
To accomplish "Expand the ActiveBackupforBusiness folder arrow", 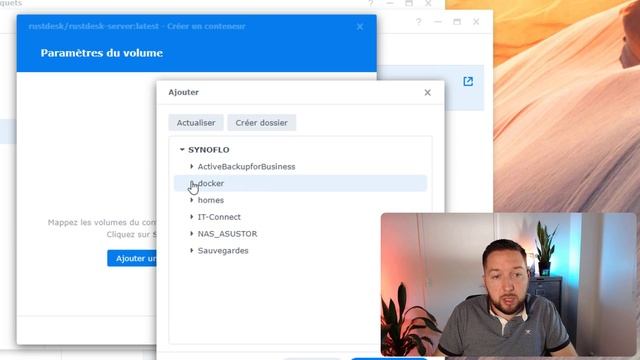I will (191, 167).
